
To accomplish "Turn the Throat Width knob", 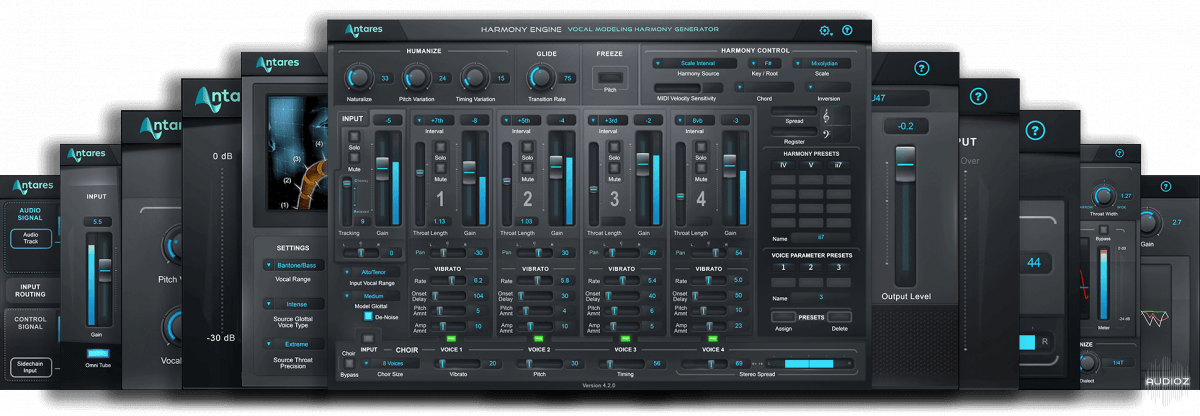I will pyautogui.click(x=1103, y=197).
